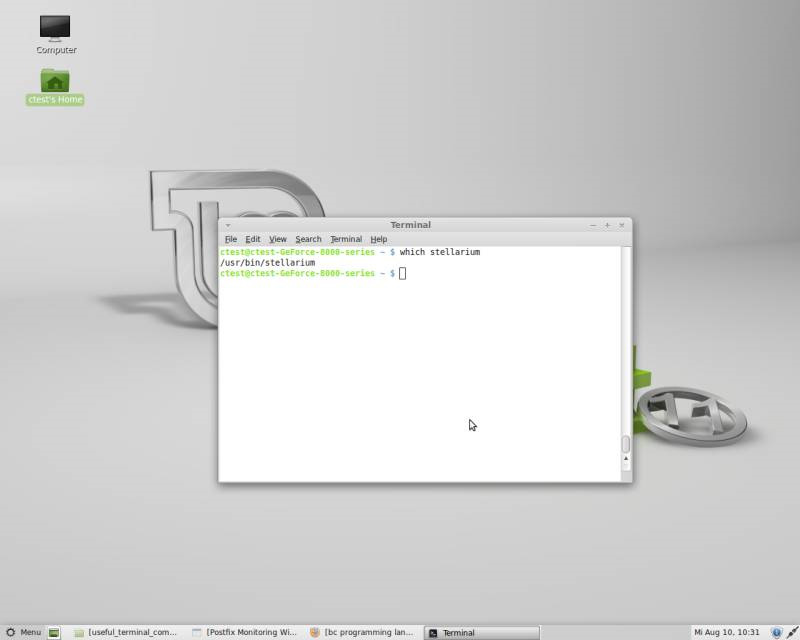Open the clock showing Mi Aug 10, 10:31
Screen dimensions: 800x640
[x=727, y=632]
